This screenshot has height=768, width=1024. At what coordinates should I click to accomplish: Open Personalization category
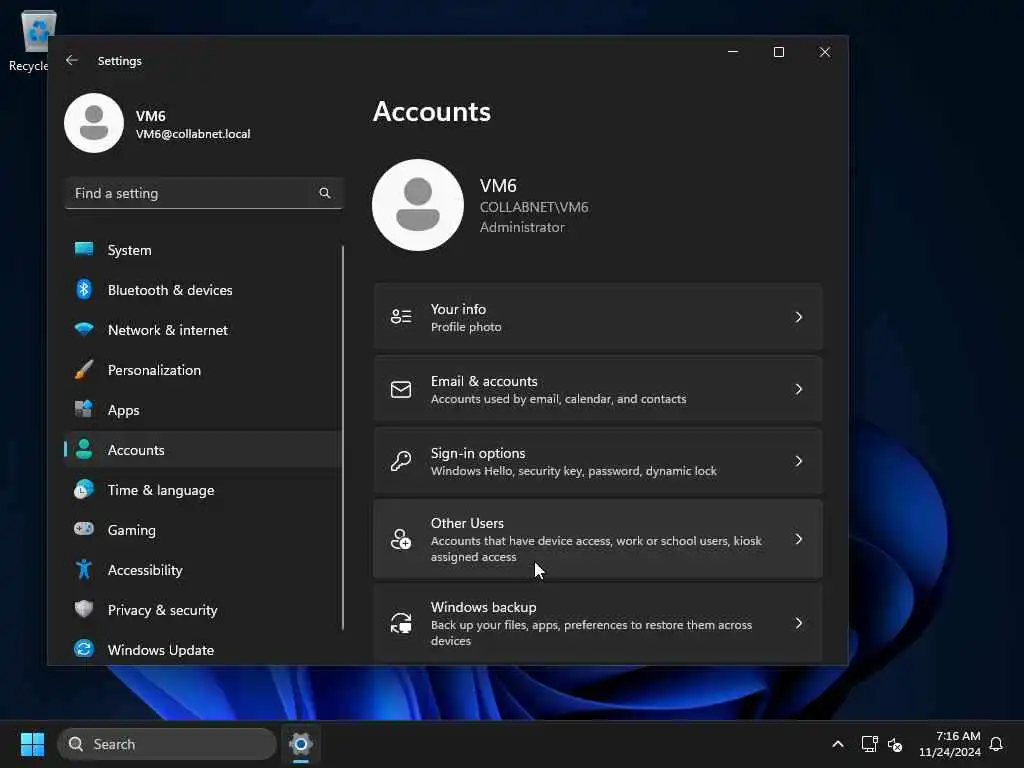pyautogui.click(x=203, y=370)
